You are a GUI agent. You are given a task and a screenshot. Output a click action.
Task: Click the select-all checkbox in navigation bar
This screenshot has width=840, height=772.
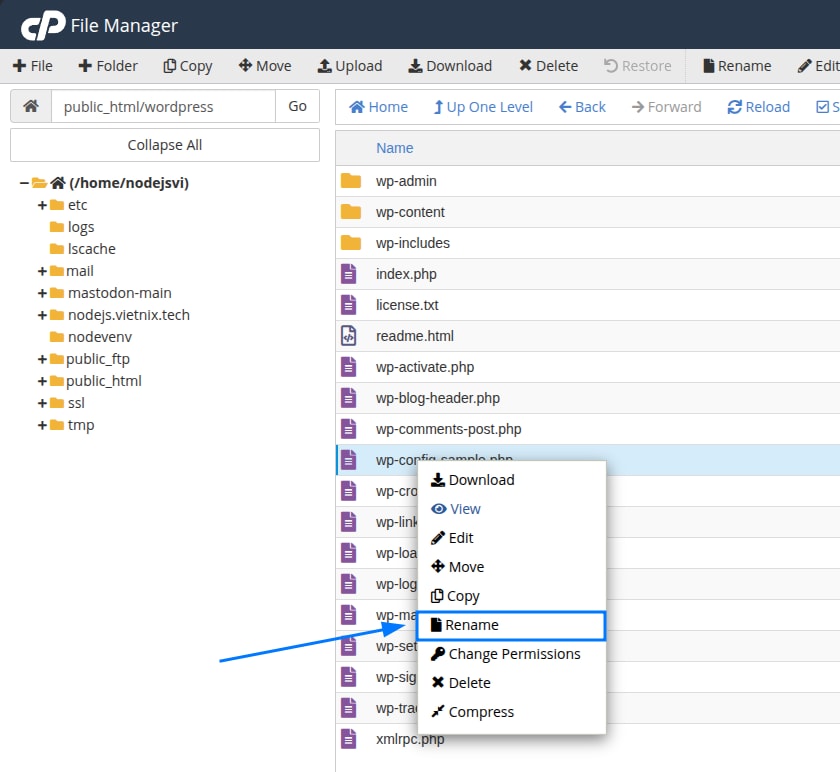823,107
